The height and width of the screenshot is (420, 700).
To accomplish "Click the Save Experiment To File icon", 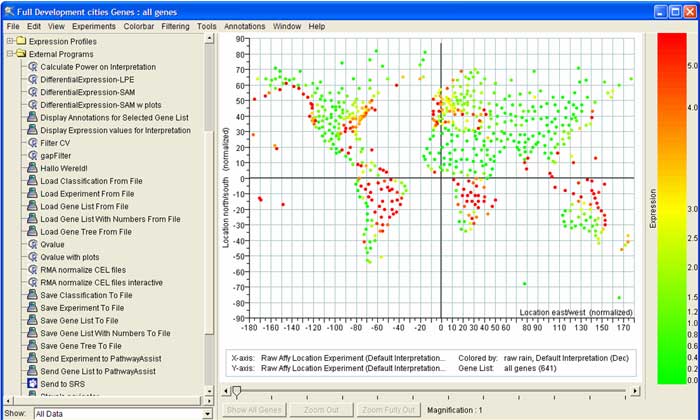I will pos(33,308).
